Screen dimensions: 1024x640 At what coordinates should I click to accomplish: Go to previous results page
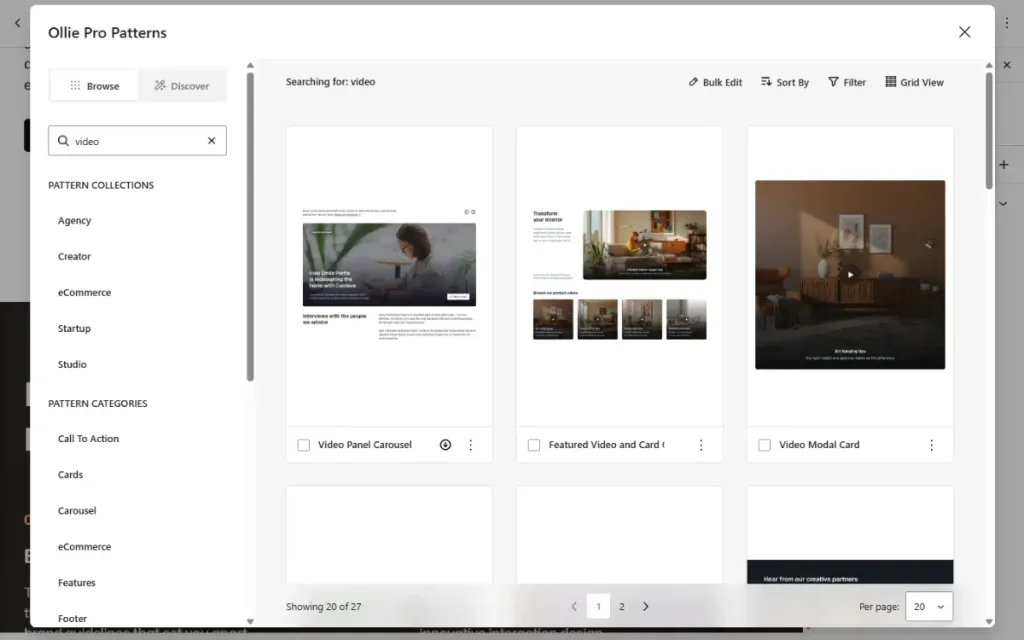(574, 607)
